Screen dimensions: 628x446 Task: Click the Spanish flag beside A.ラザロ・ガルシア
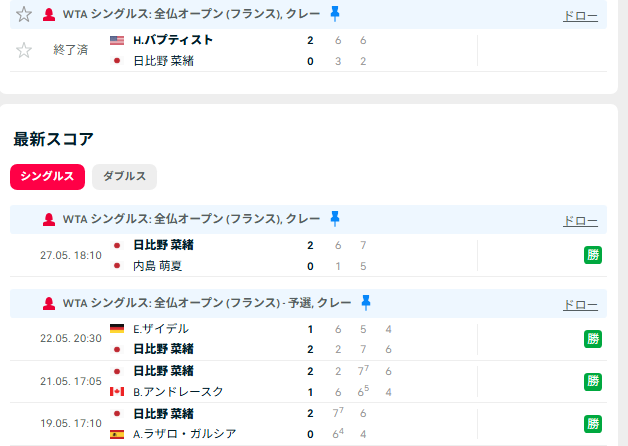point(117,434)
